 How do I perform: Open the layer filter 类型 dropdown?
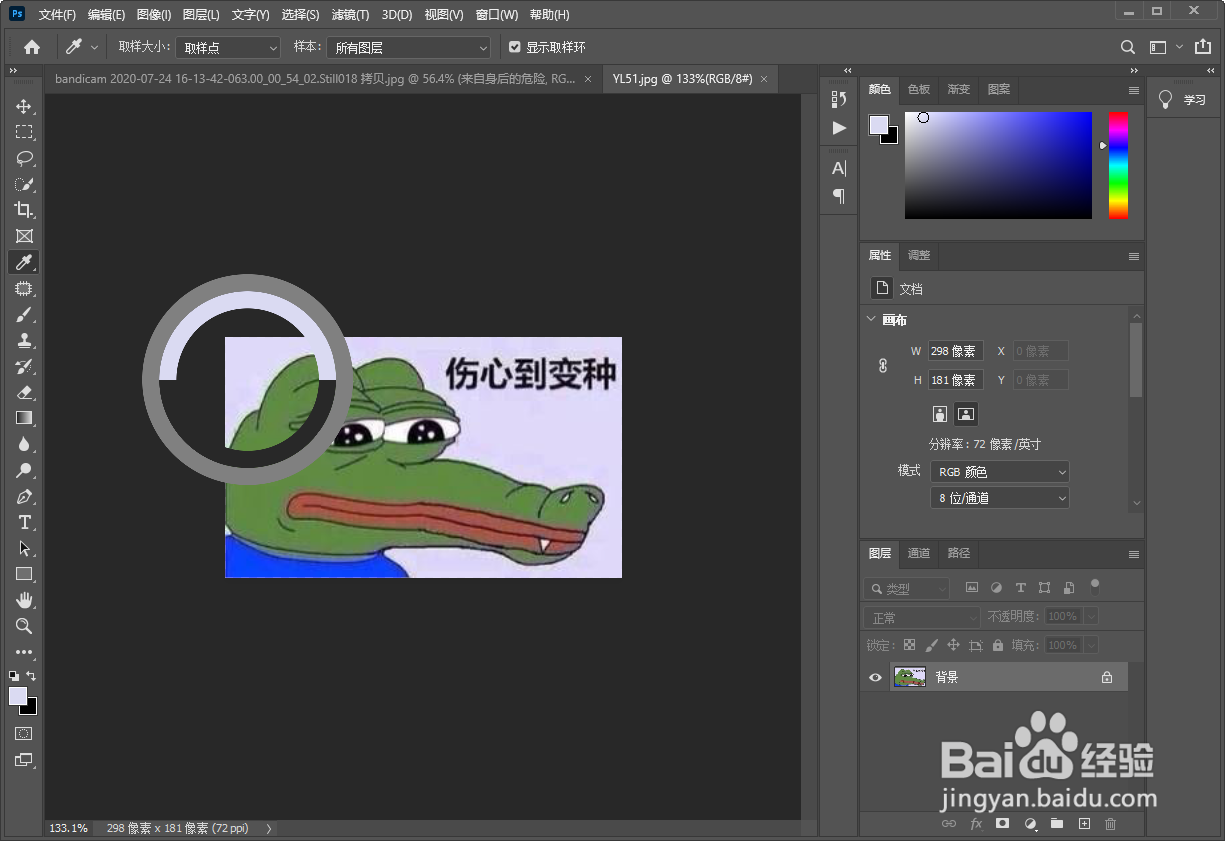pos(907,589)
